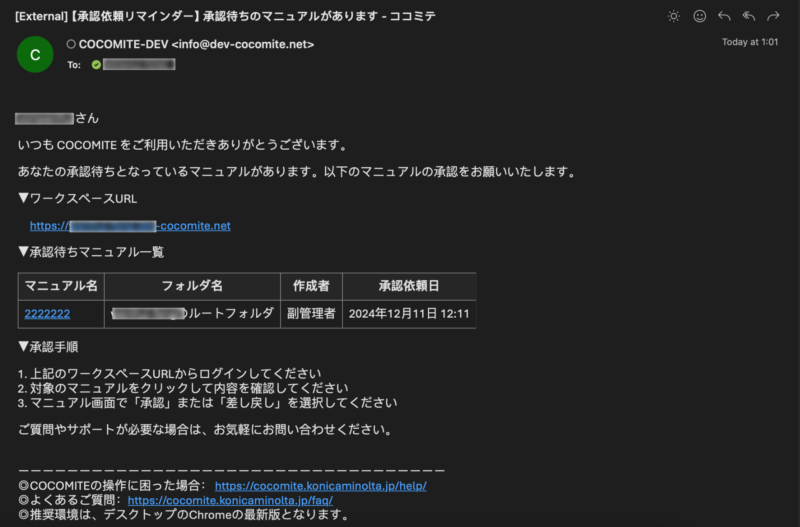Click the ▼ワークスペースURL heading

tap(78, 198)
